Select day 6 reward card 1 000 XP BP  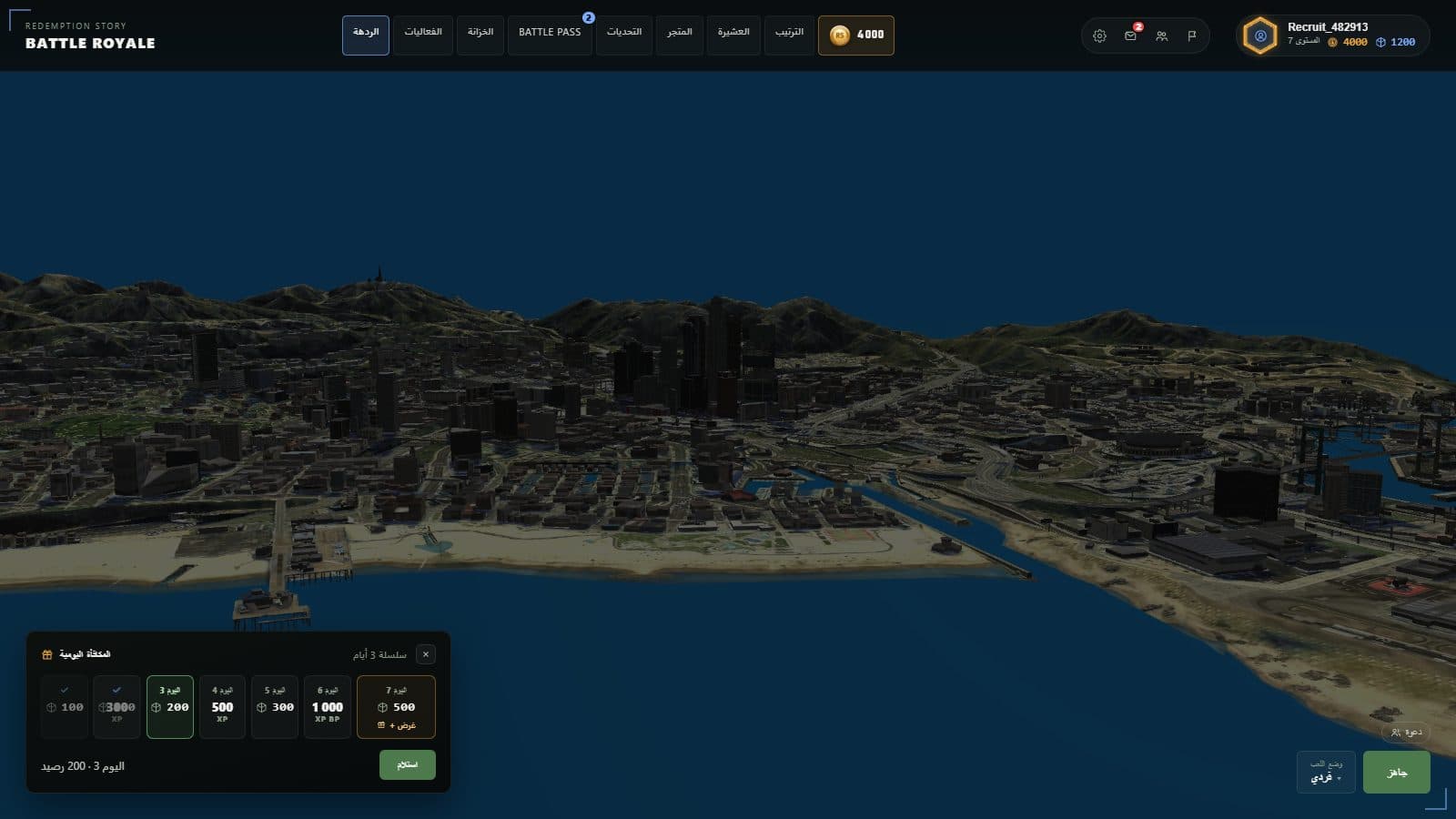click(328, 707)
